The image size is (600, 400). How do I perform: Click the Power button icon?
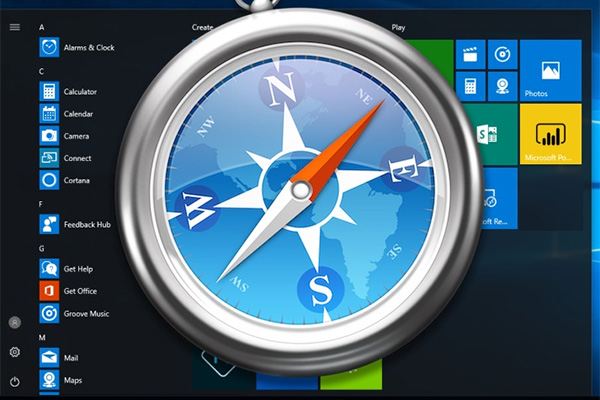(15, 382)
